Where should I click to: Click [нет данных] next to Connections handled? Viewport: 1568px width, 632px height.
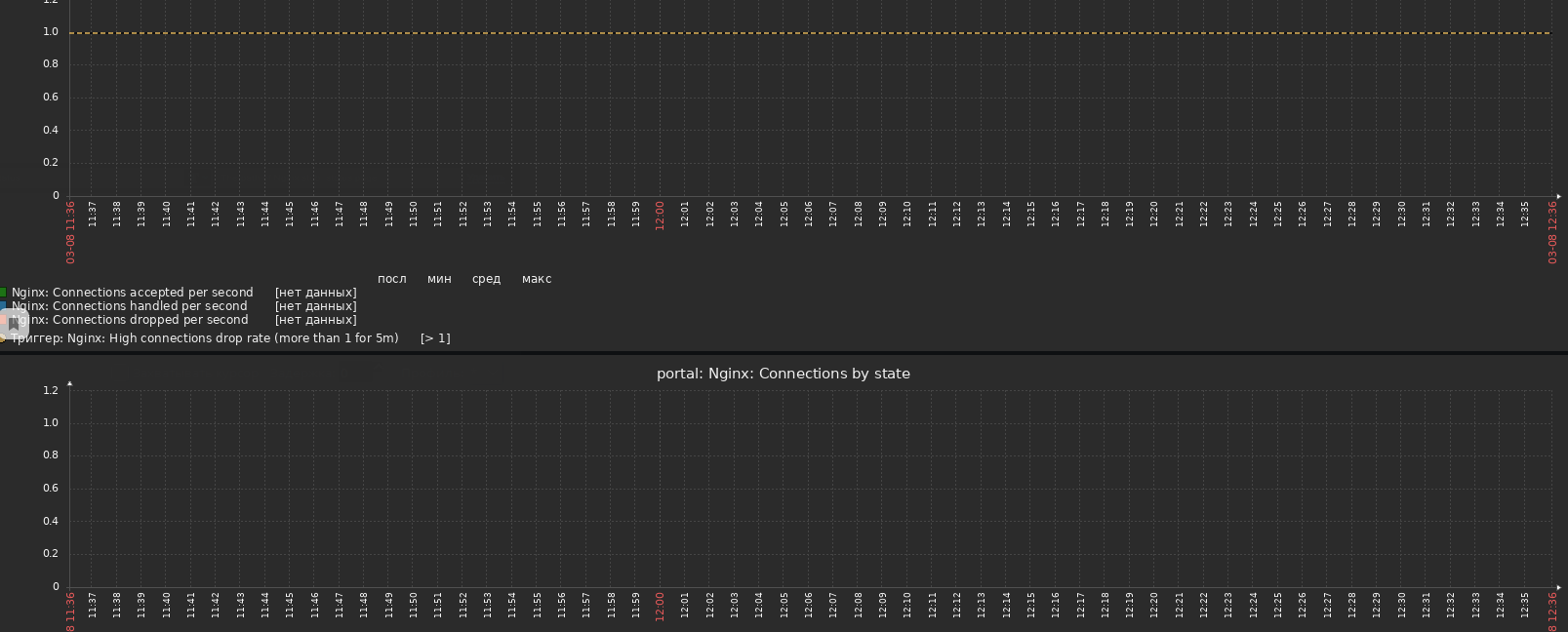(x=316, y=306)
